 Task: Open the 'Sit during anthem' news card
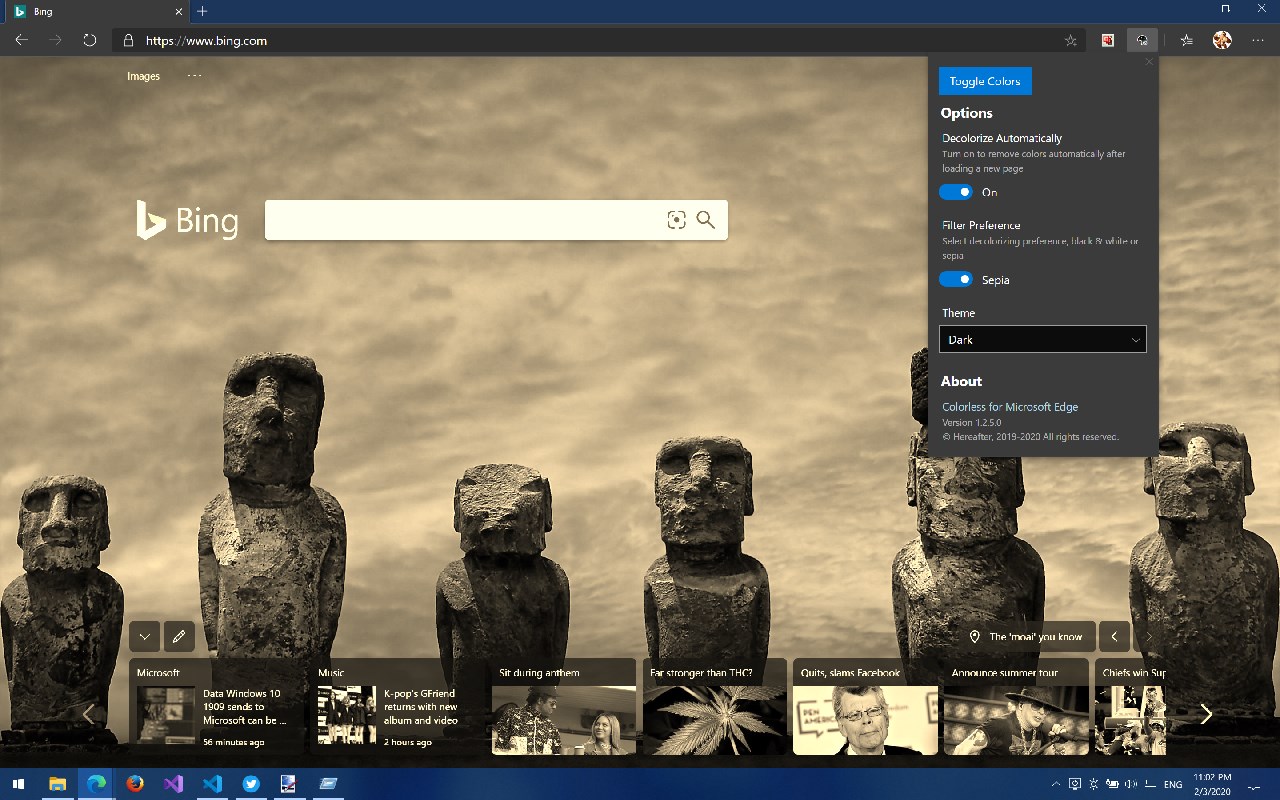coord(564,706)
